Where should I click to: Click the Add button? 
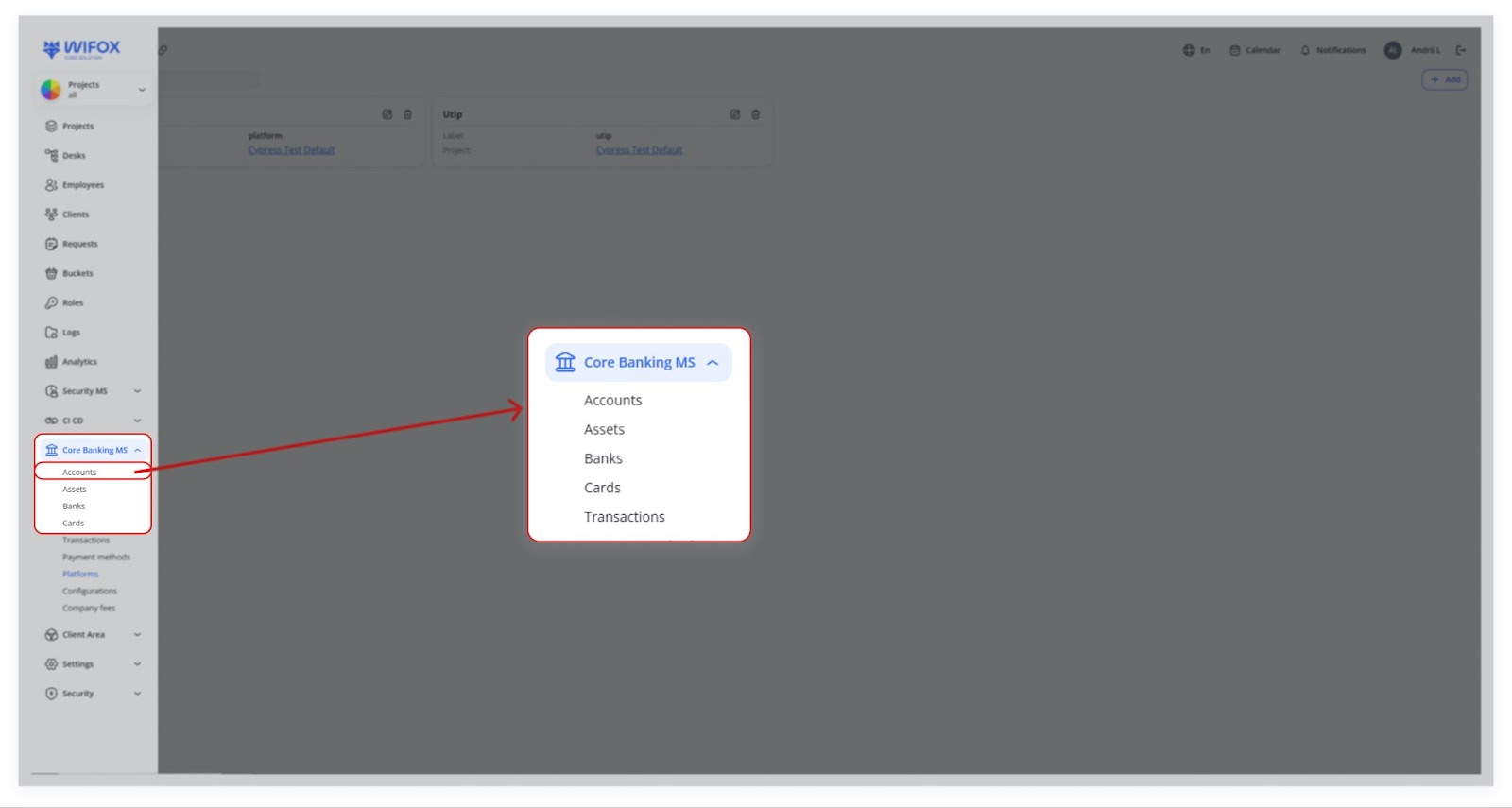(1445, 79)
